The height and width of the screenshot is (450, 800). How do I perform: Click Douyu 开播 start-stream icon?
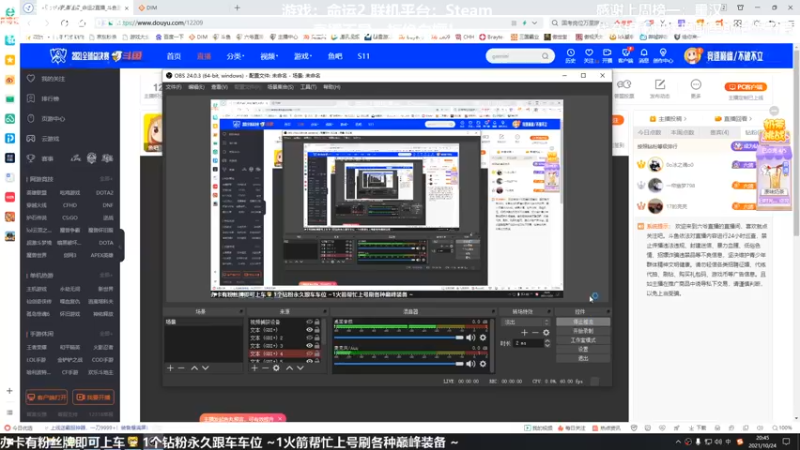[607, 56]
